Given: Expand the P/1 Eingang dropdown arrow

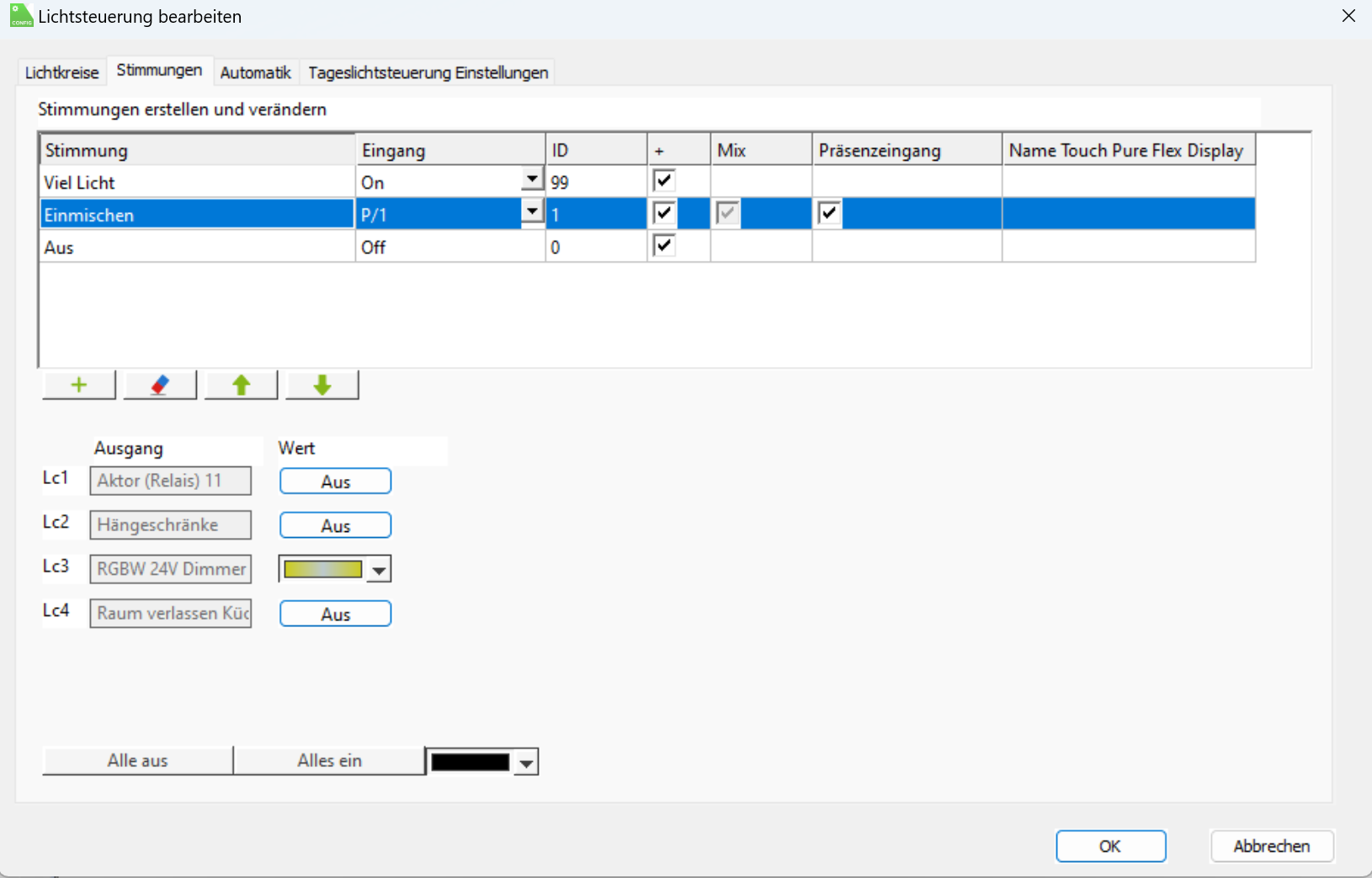Looking at the screenshot, I should [x=531, y=213].
